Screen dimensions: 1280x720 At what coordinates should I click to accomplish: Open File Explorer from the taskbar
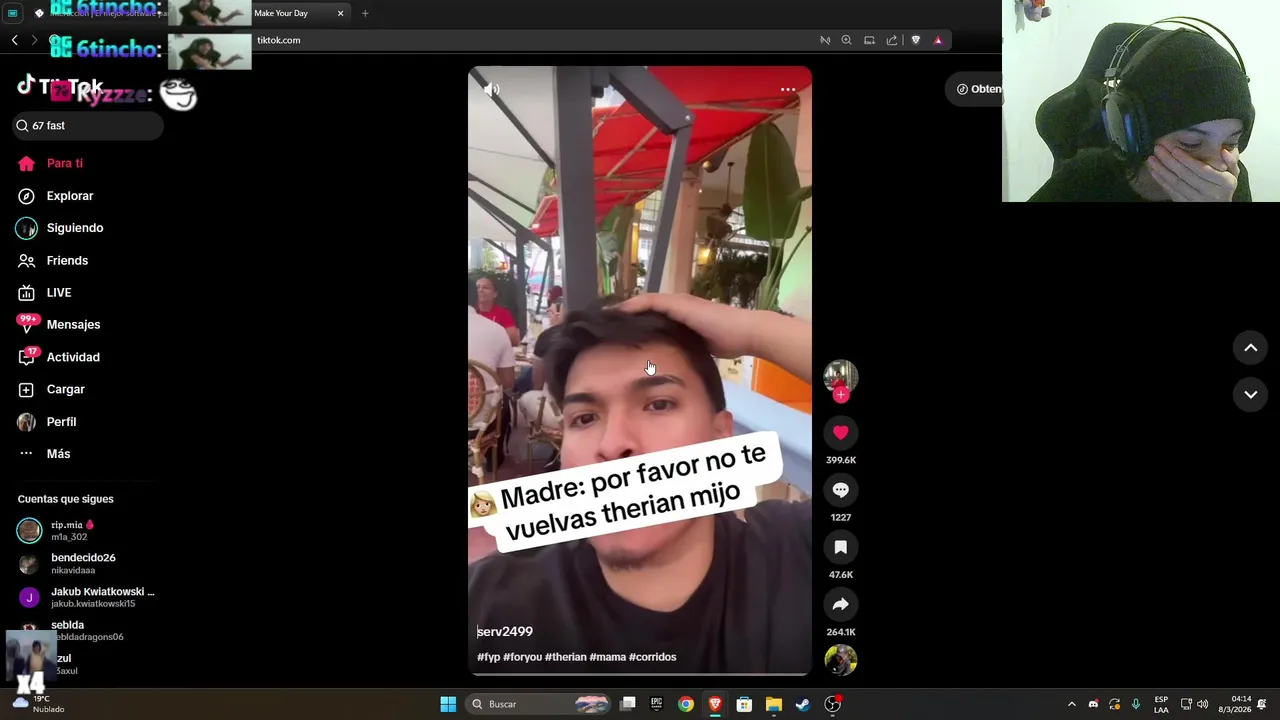click(x=773, y=704)
